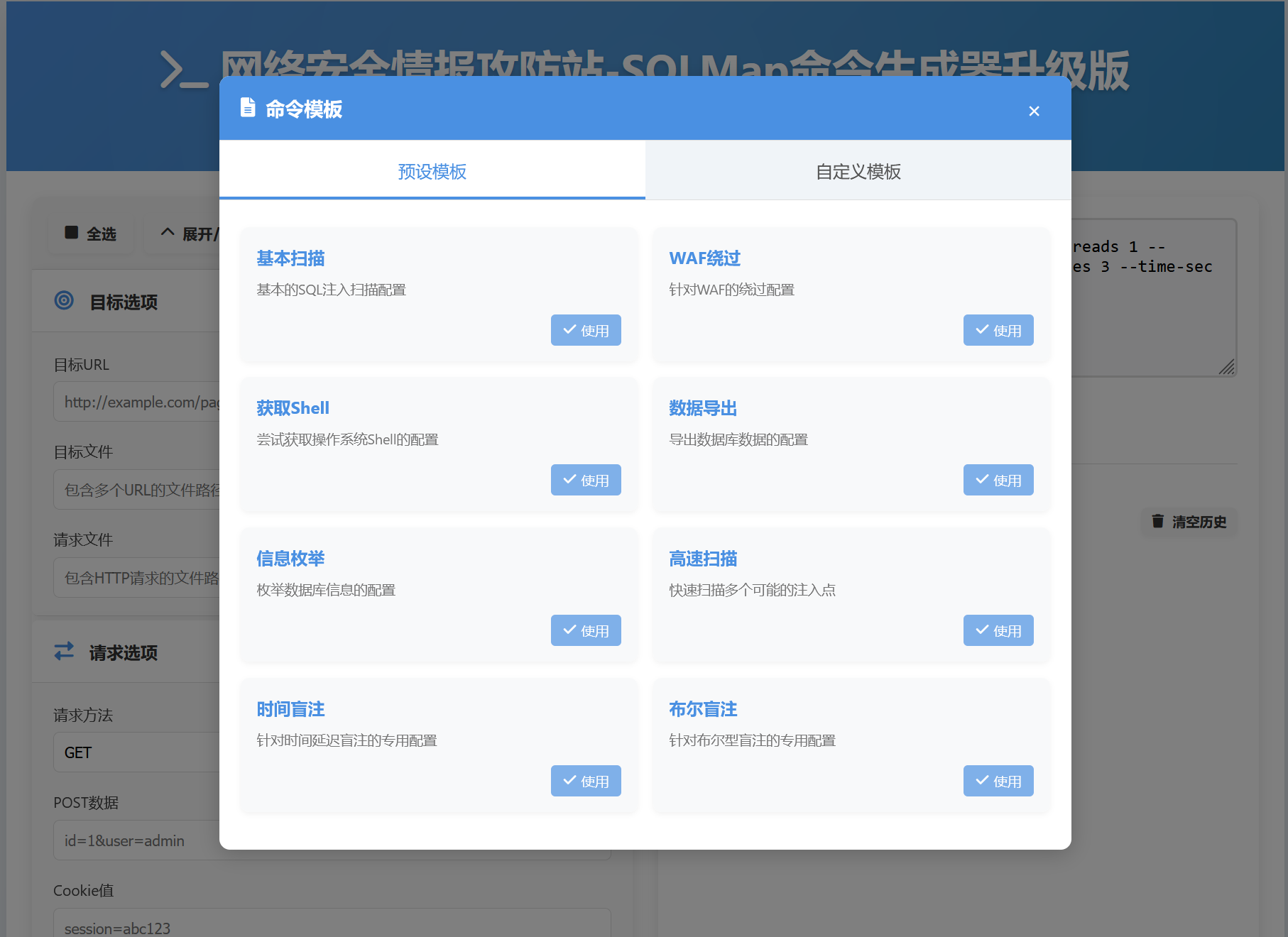Click the 目标URL input field
Screen dimensions: 1288x937
[137, 402]
